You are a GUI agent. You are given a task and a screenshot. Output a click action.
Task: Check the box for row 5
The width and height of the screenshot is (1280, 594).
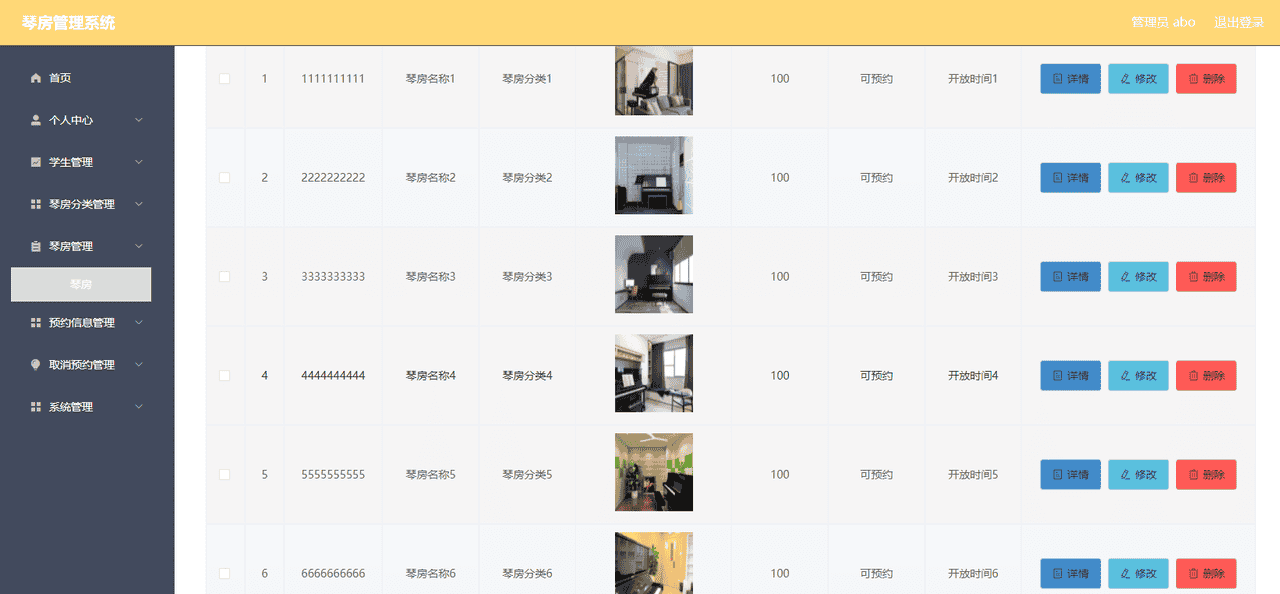click(x=224, y=475)
